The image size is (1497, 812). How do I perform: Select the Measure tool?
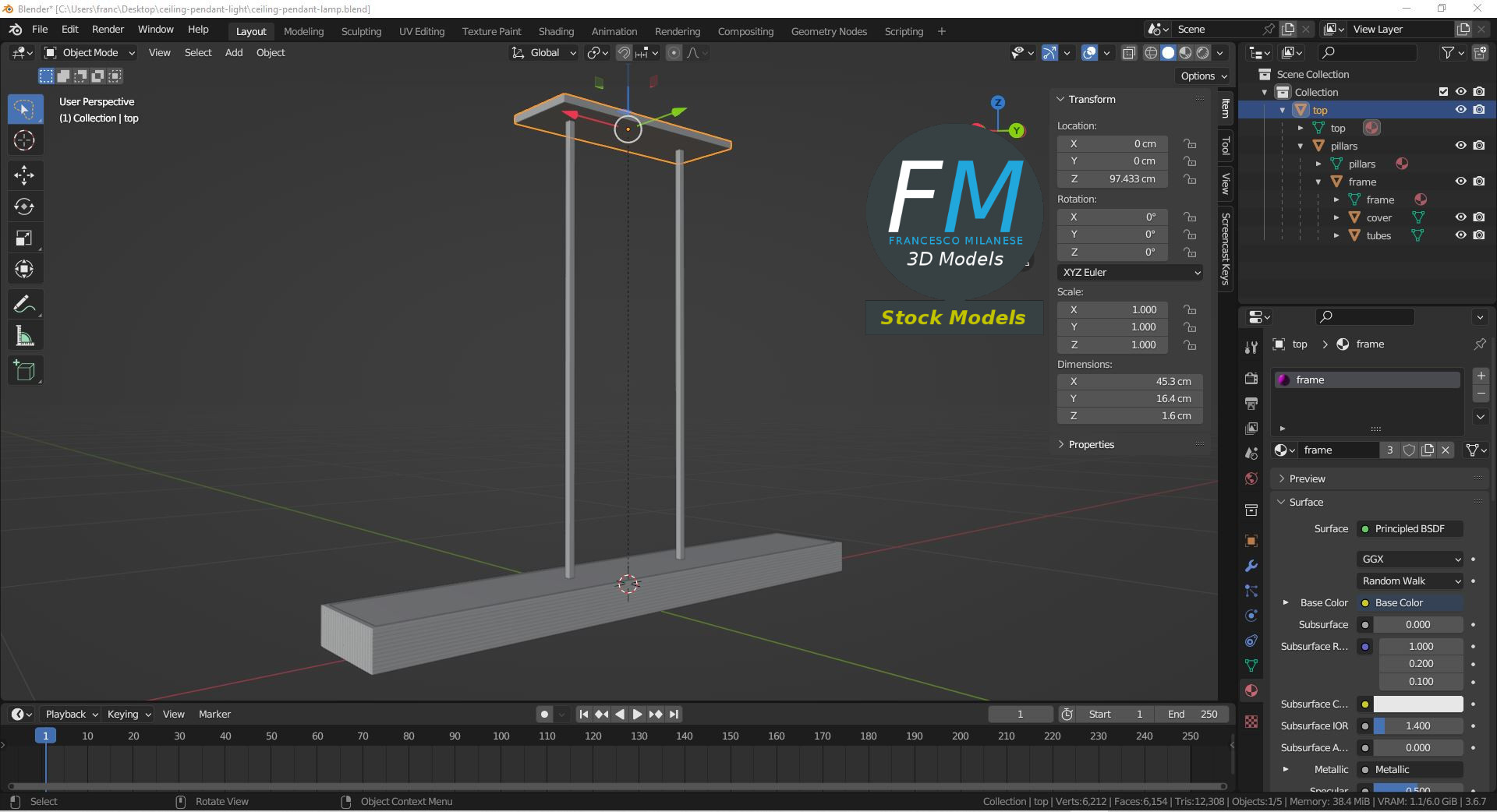[24, 337]
